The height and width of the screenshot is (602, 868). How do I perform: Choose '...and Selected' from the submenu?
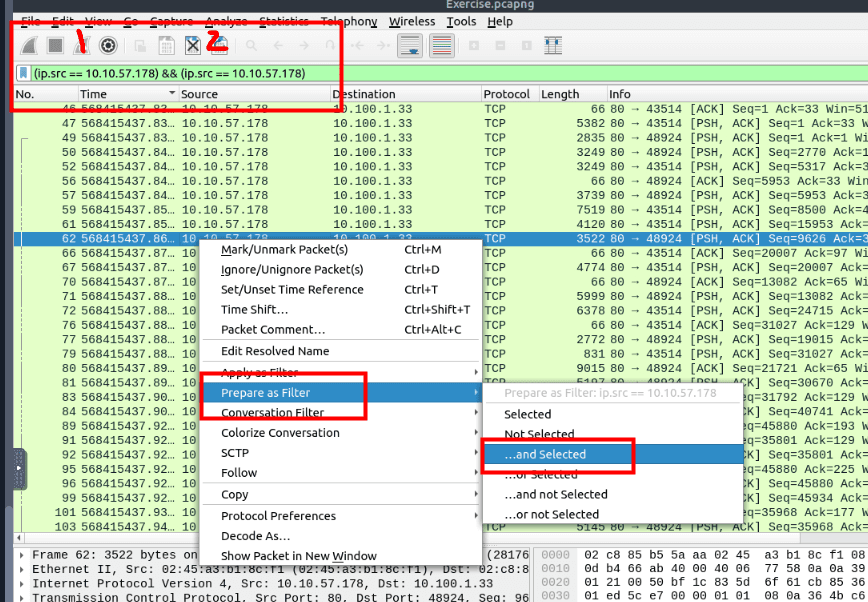click(x=545, y=454)
